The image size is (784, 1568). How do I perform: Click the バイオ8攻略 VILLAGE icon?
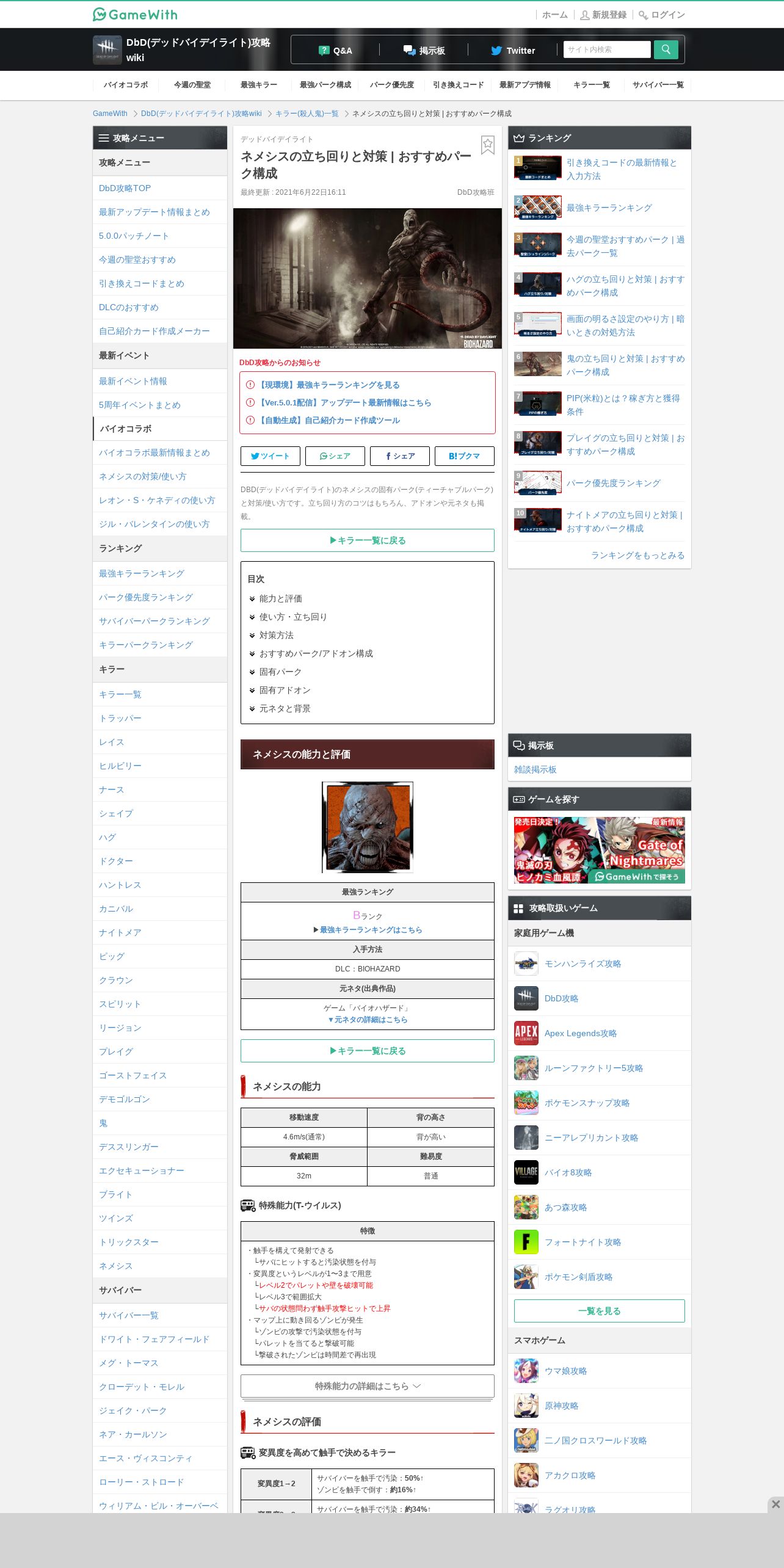[x=526, y=1172]
